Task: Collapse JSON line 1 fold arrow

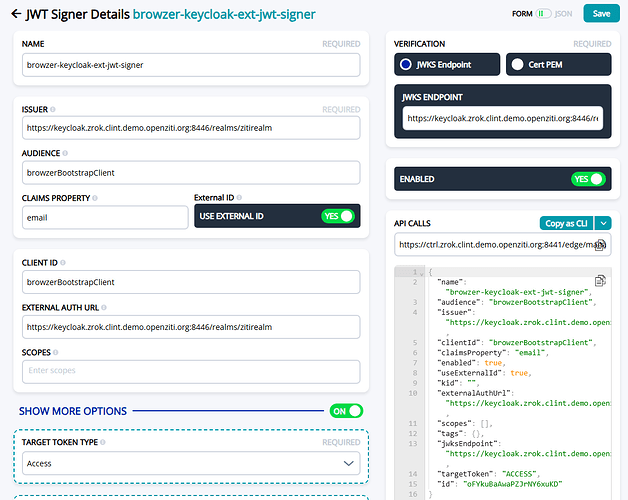Action: click(422, 273)
